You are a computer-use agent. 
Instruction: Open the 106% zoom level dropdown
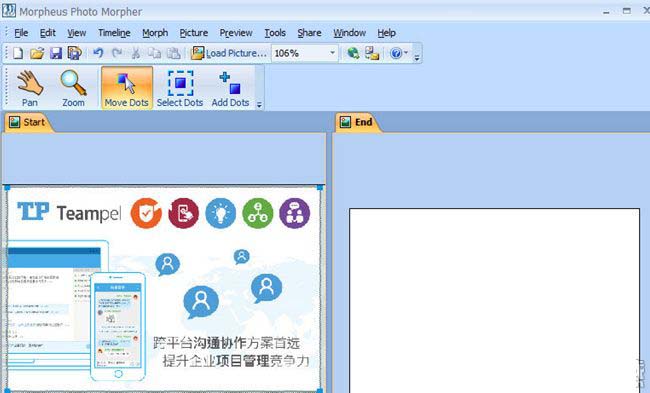332,53
